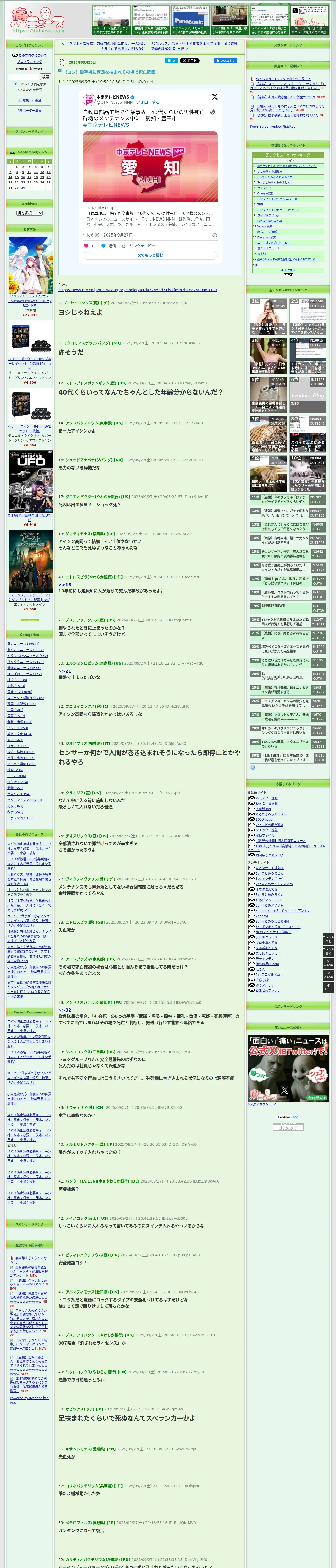Open previous article link ラブホ不倫疑惑
This screenshot has height=1568, width=336.
(x=103, y=46)
